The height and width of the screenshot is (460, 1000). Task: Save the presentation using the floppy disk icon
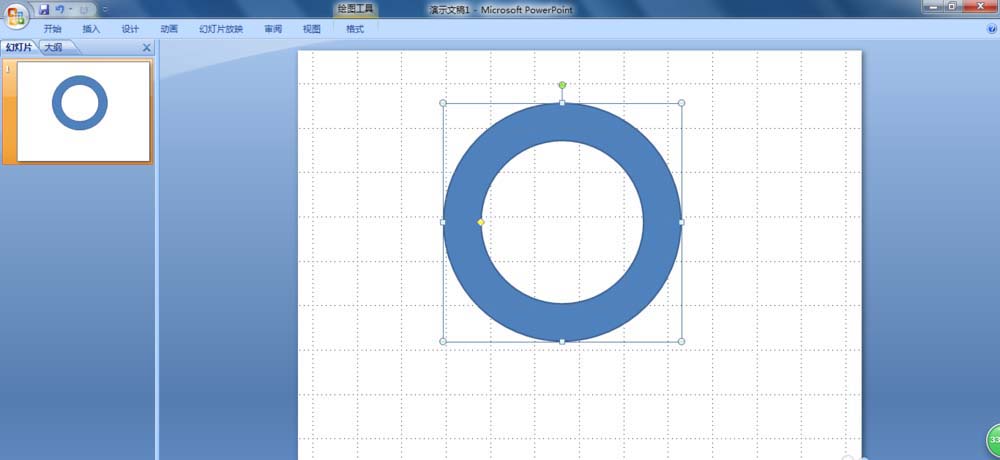tap(44, 10)
